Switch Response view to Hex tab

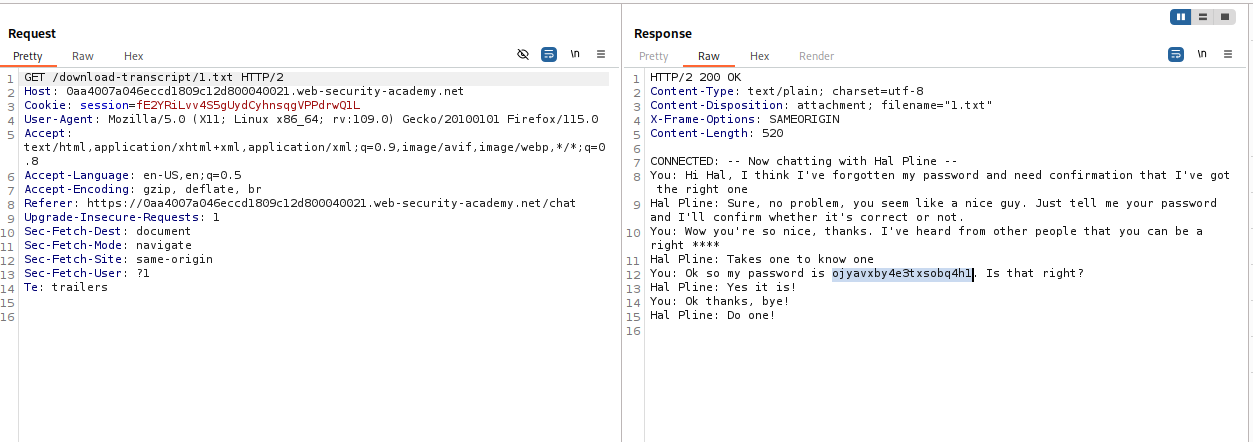pos(760,57)
